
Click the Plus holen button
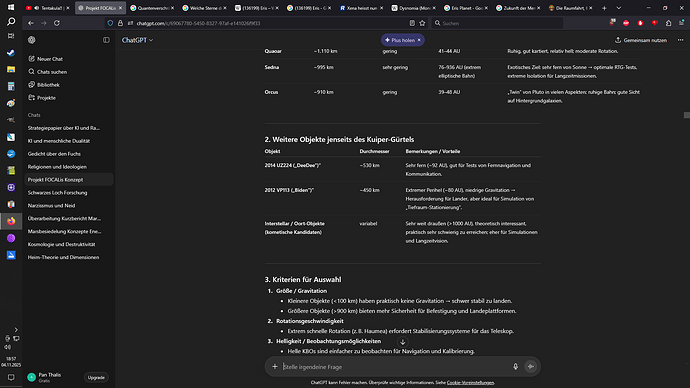400,40
